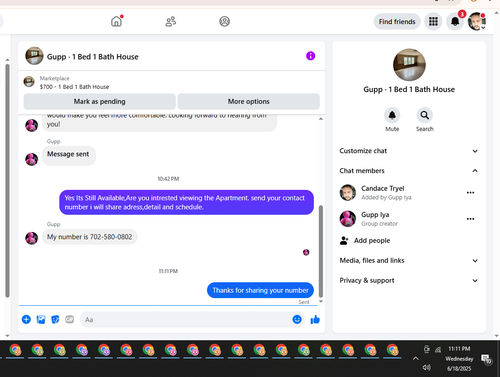Click the 'Marketplace' label in listing bar
500x377 pixels.
click(54, 79)
